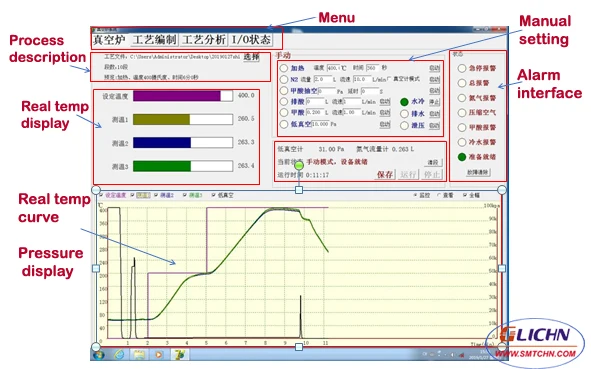Click the 排酸 indicator circle
The image size is (591, 369).
pos(284,101)
